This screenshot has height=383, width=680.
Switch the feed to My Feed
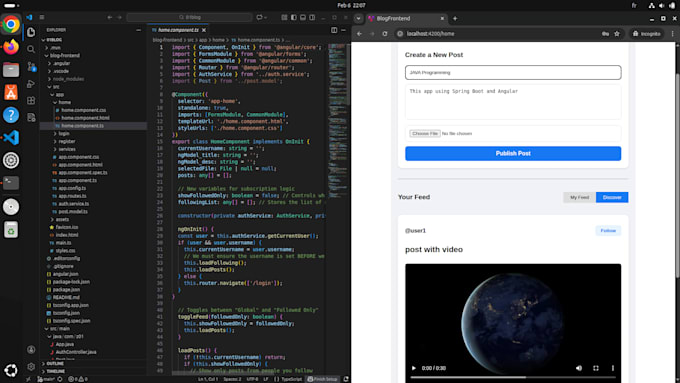579,197
